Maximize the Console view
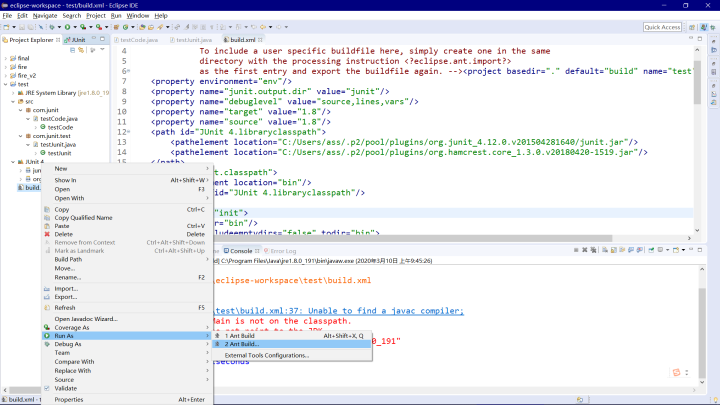This screenshot has width=720, height=405. (x=700, y=250)
